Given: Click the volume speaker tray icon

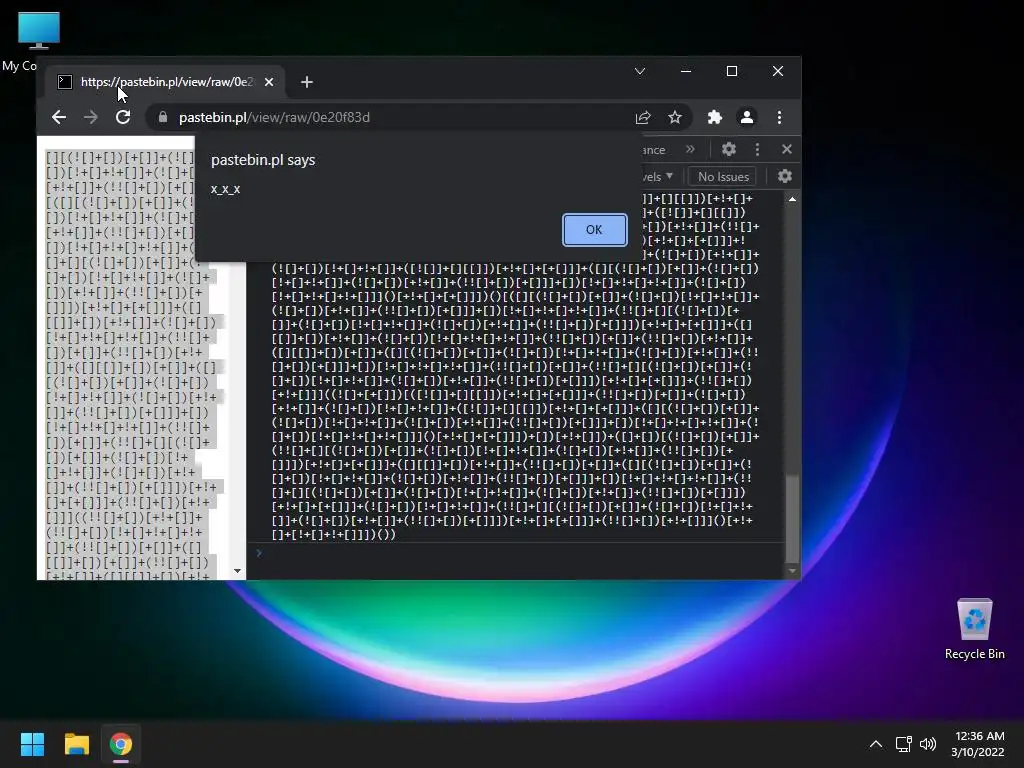Looking at the screenshot, I should [927, 744].
